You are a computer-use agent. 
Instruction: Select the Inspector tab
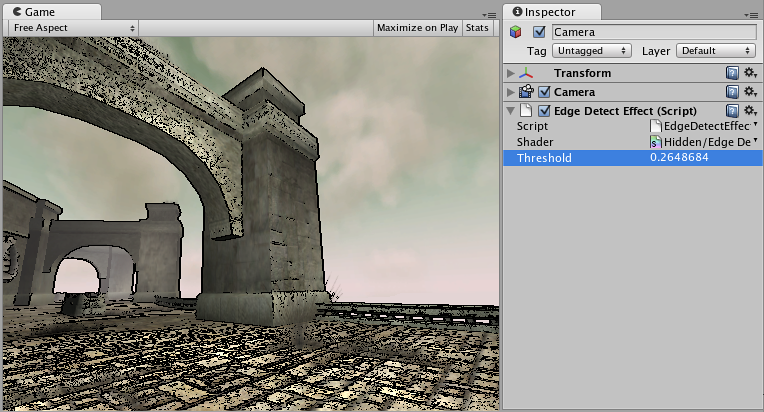552,12
